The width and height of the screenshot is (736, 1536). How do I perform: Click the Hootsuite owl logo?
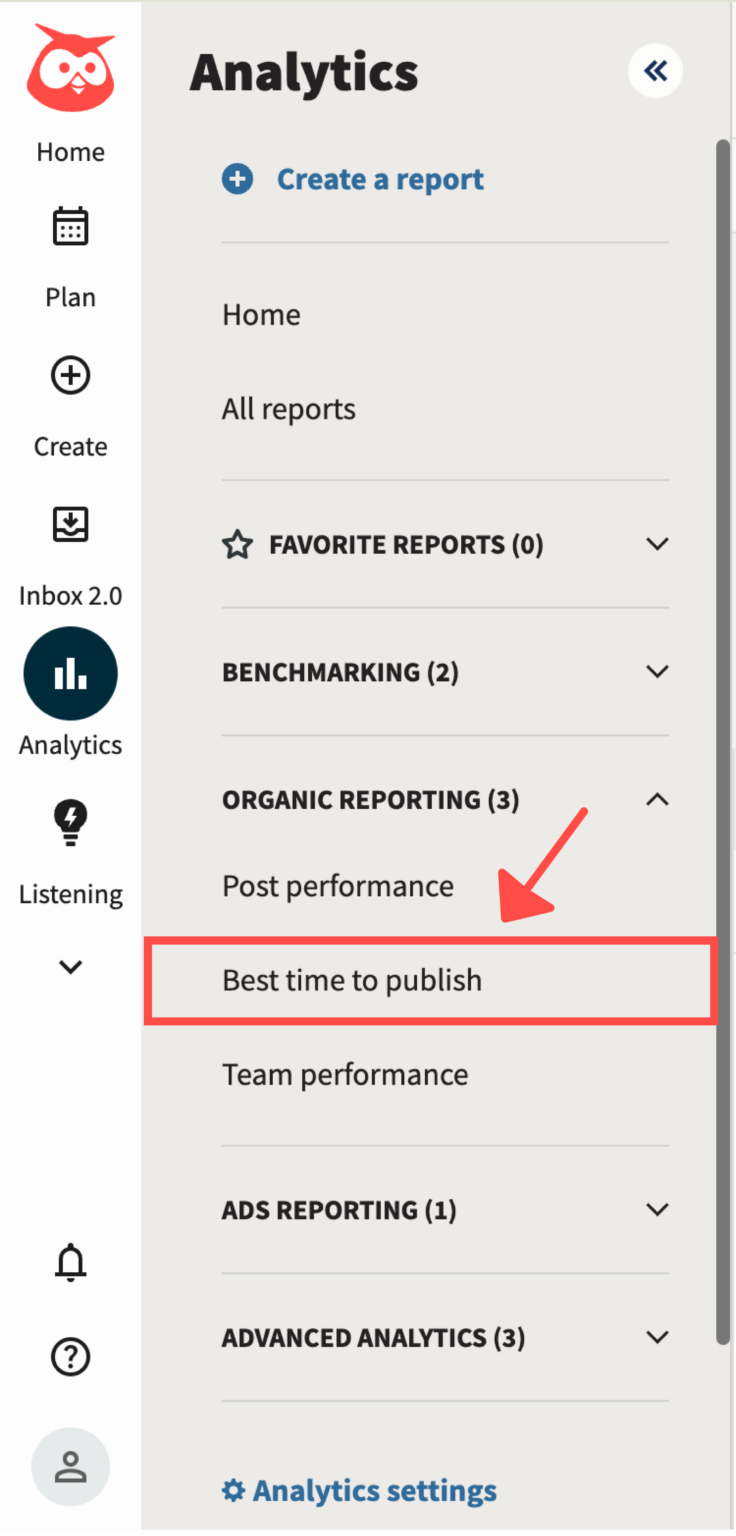(x=70, y=67)
